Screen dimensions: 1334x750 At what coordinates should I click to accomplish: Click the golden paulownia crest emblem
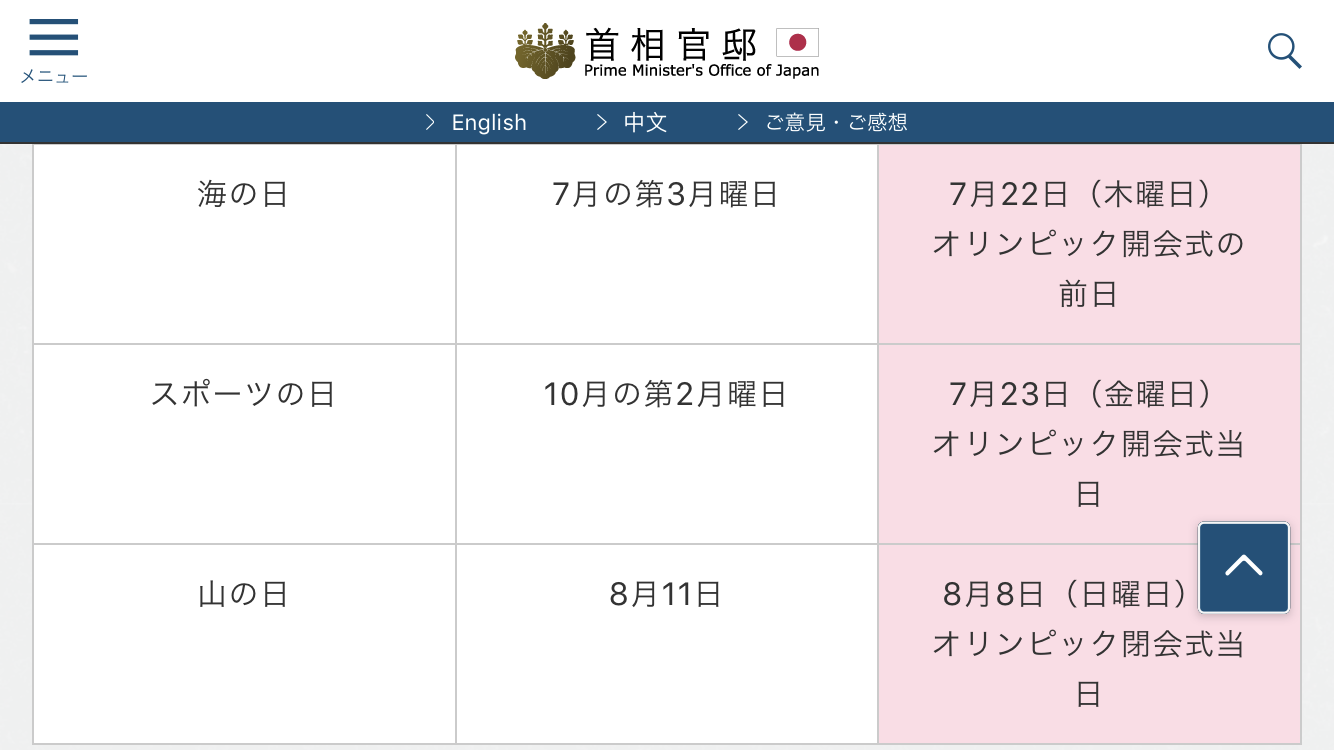pyautogui.click(x=545, y=51)
